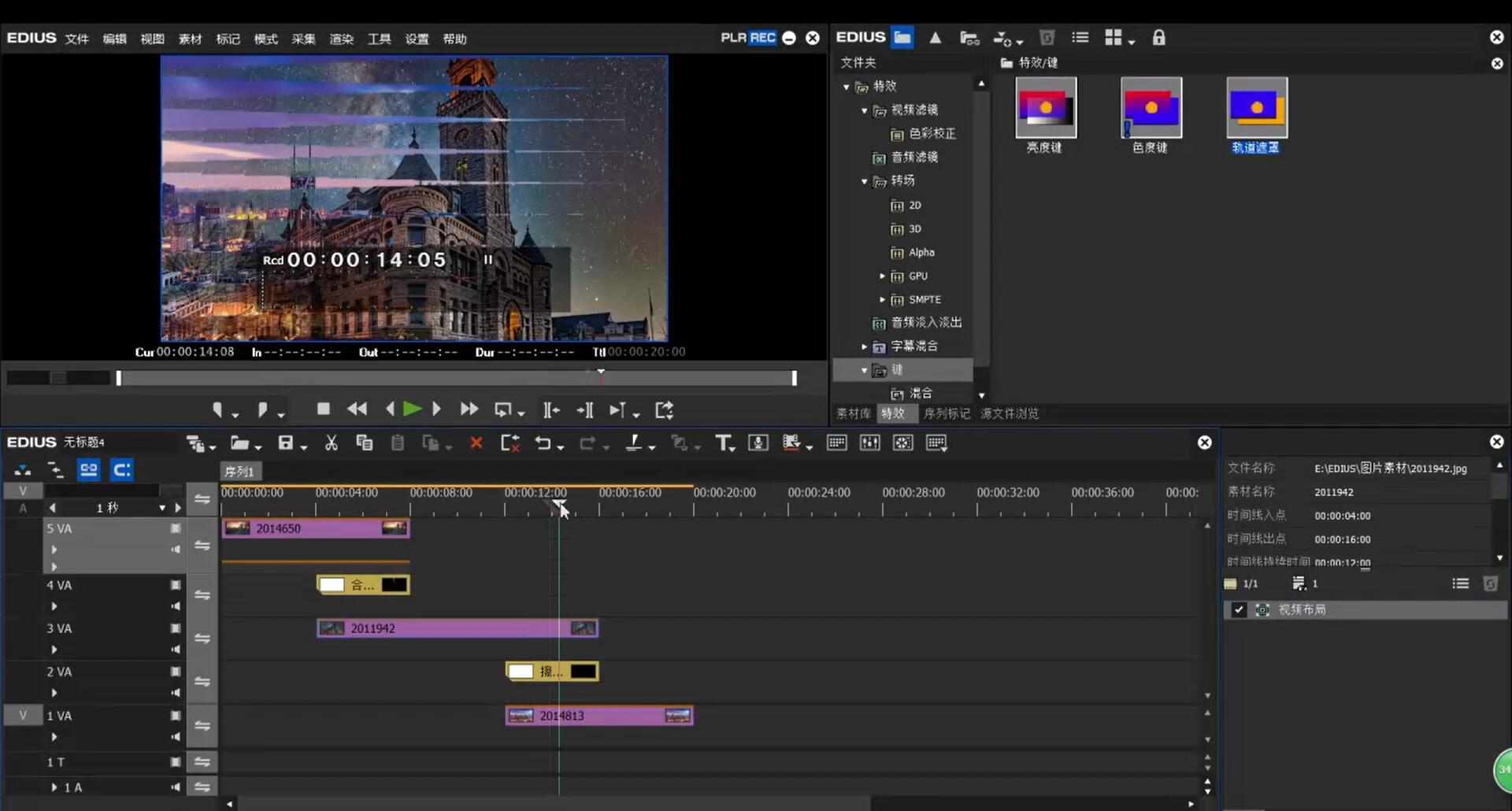The image size is (1512, 811).
Task: Toggle list view icon in effects panel
Action: (x=1080, y=38)
